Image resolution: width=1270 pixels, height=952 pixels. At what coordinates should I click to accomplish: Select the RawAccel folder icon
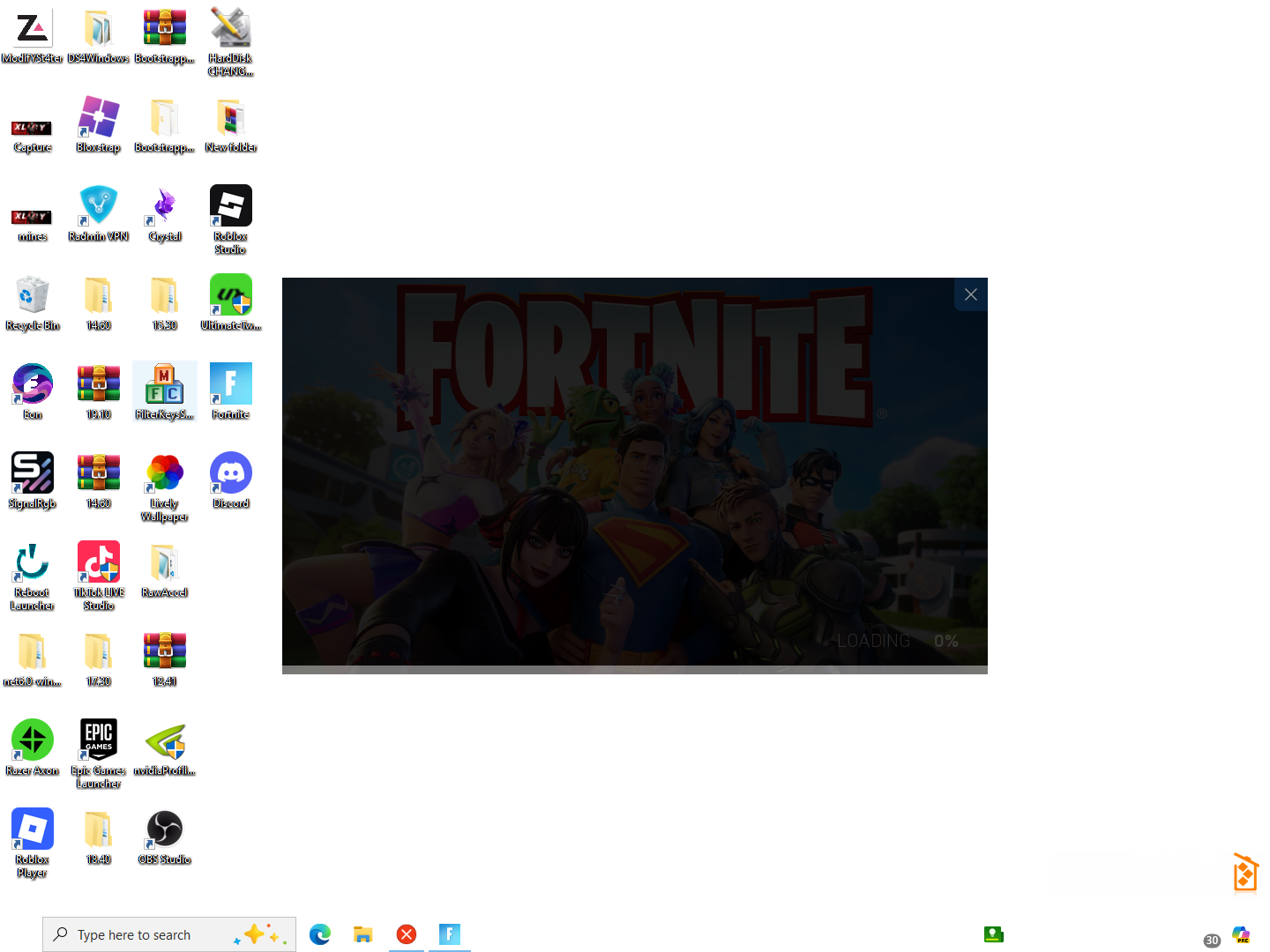pos(165,570)
